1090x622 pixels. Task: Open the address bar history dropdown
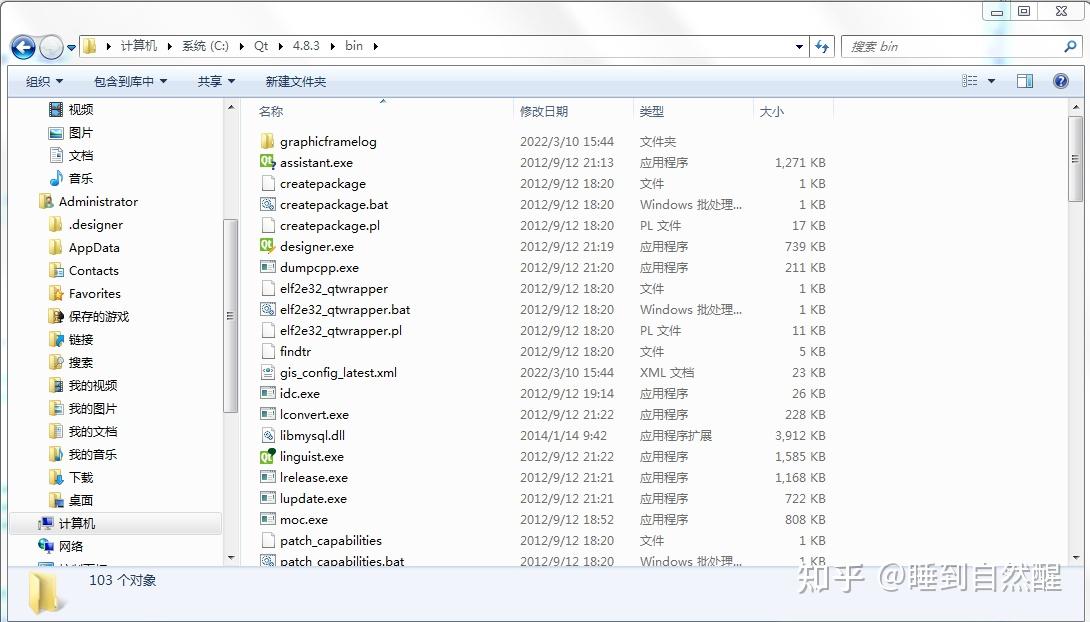pyautogui.click(x=799, y=47)
